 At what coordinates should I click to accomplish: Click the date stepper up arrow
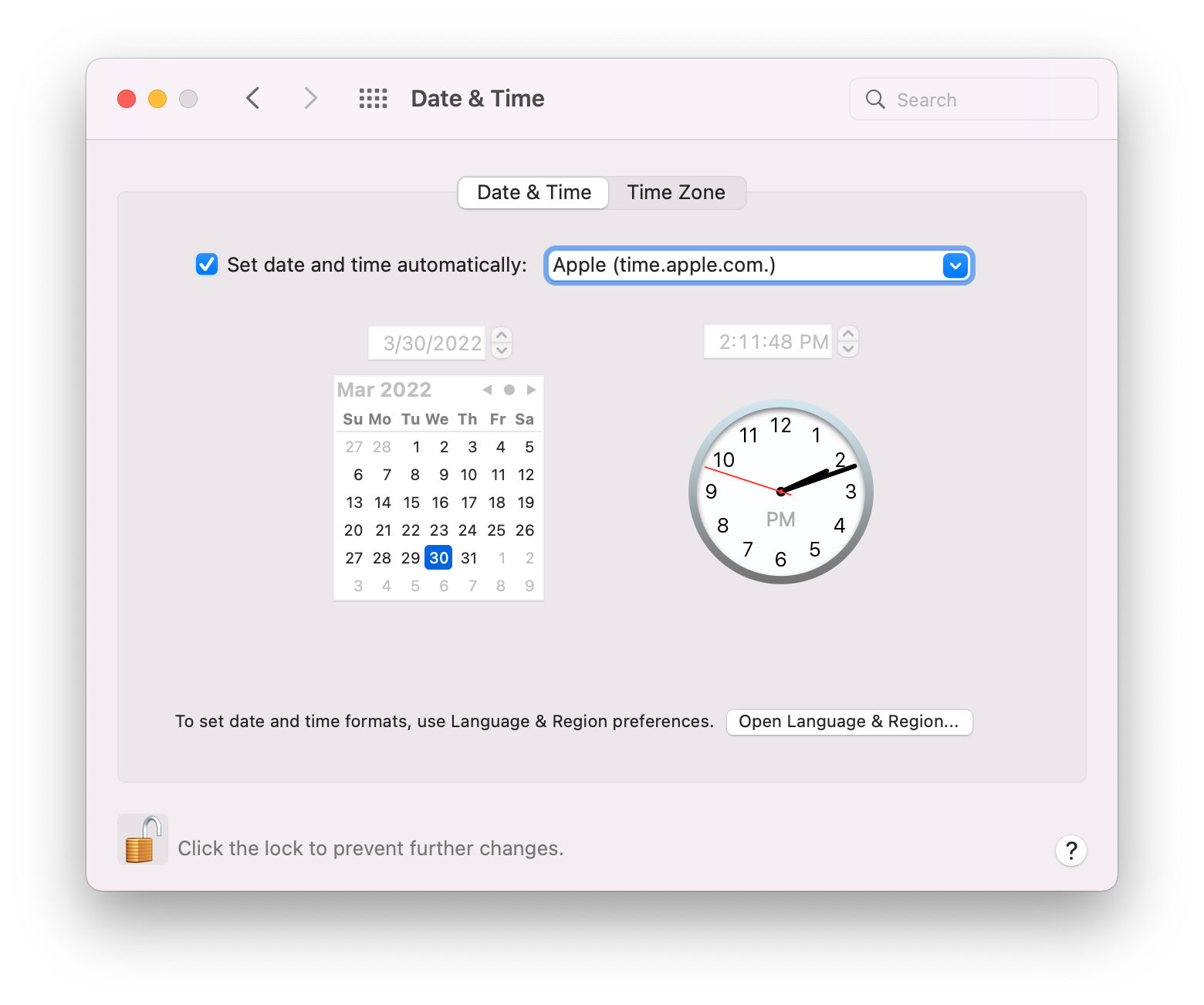[x=501, y=335]
